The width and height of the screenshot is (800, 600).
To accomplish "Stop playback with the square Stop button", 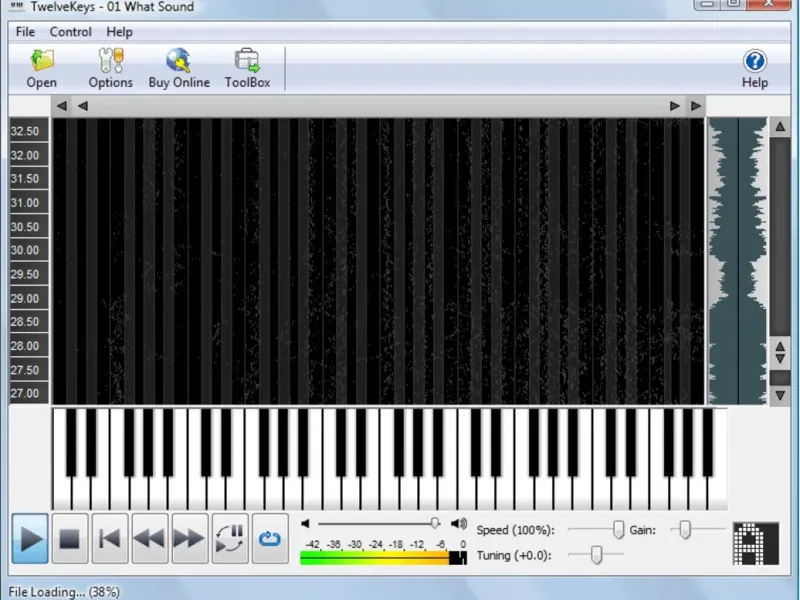I will tap(69, 539).
